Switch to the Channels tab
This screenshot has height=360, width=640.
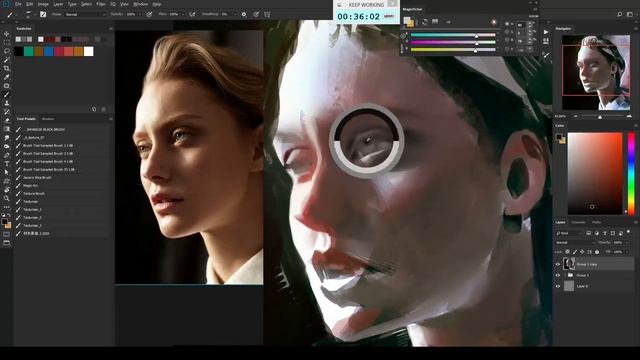pos(578,222)
